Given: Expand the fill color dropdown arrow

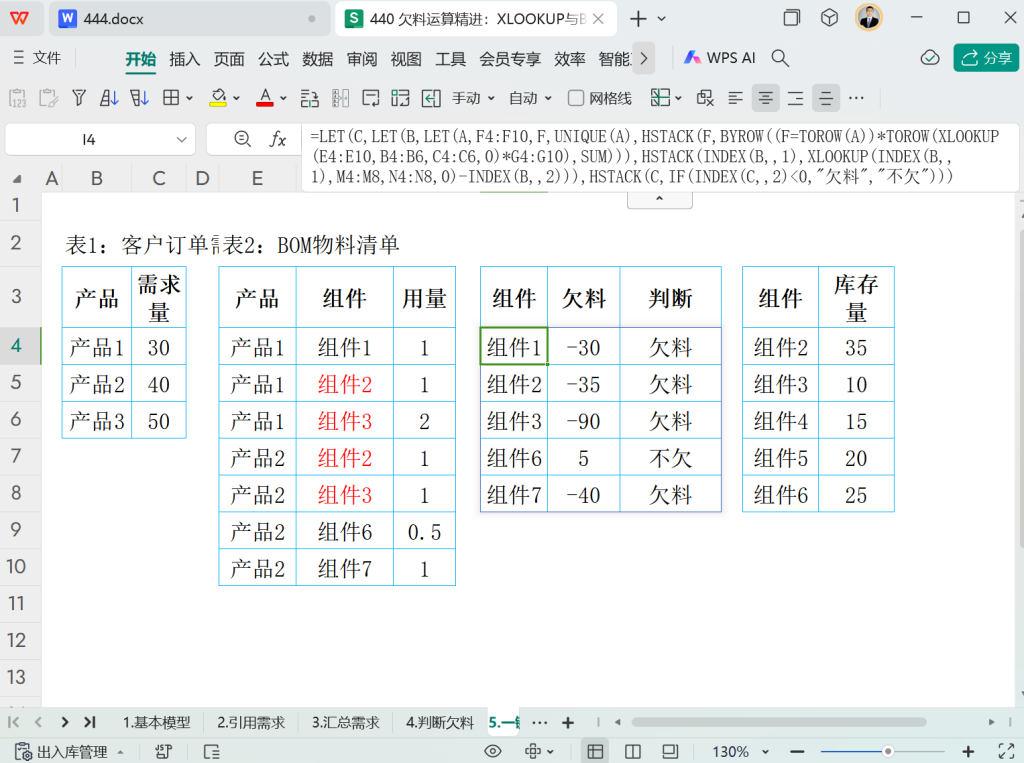Looking at the screenshot, I should (x=236, y=99).
